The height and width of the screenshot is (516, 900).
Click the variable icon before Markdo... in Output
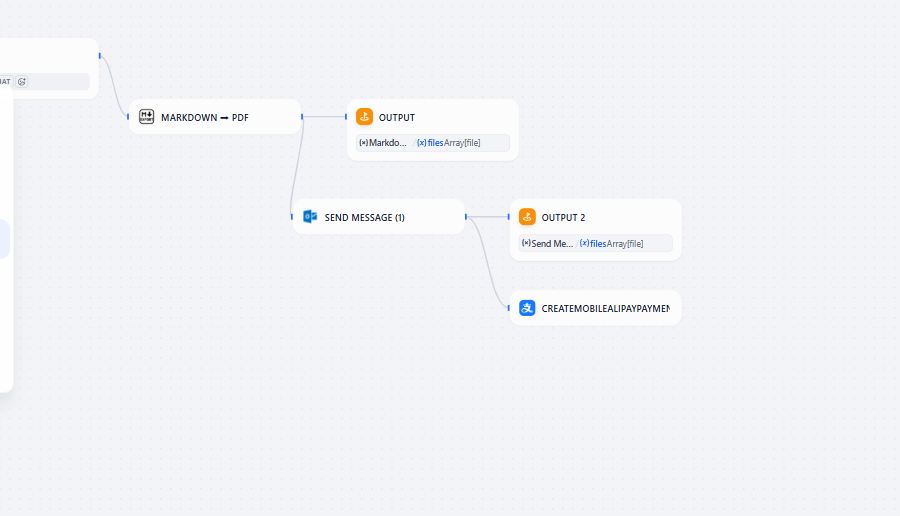pos(364,143)
